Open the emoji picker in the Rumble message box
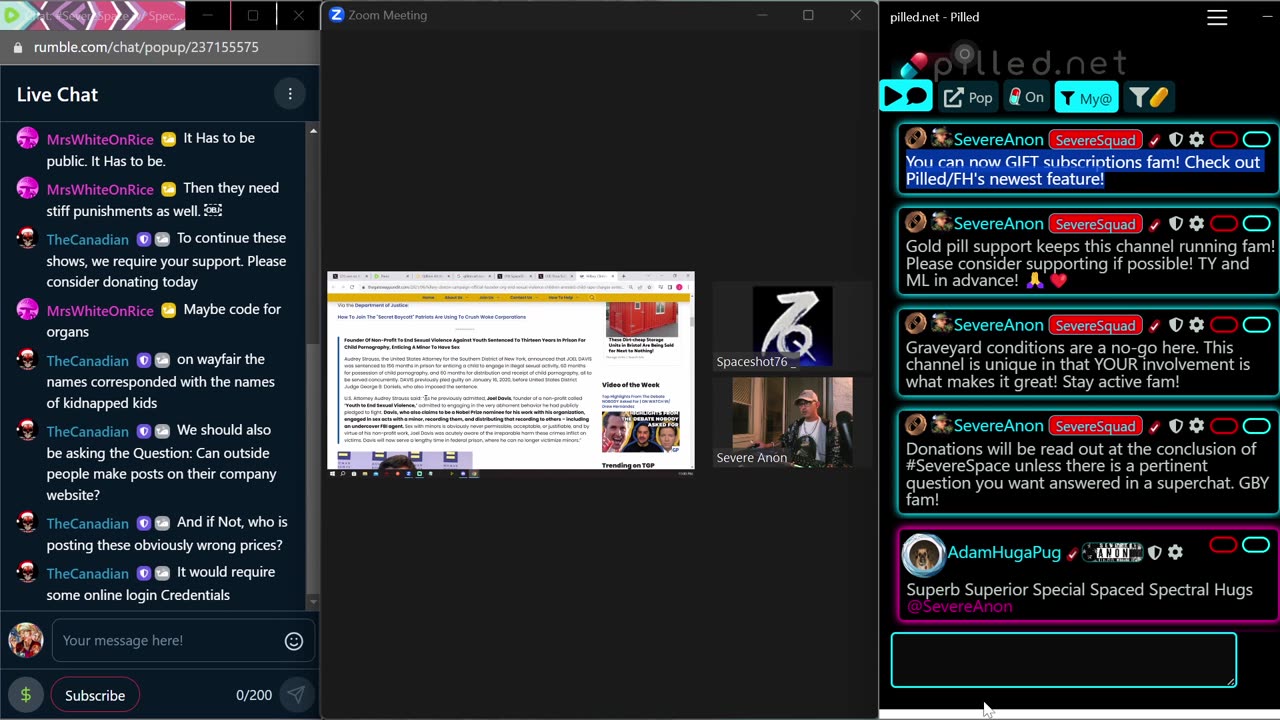Viewport: 1280px width, 720px height. tap(293, 641)
